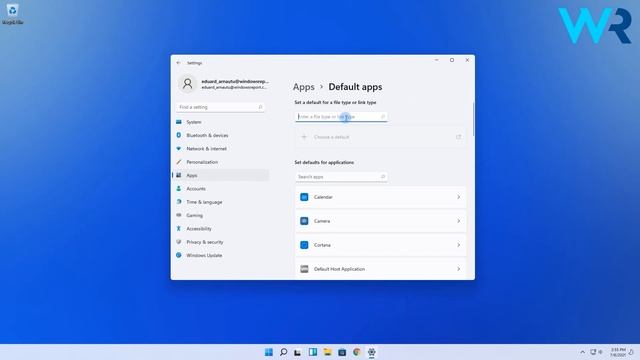Viewport: 640px width, 360px height.
Task: Expand Calendar defaults with chevron
Action: pos(458,197)
